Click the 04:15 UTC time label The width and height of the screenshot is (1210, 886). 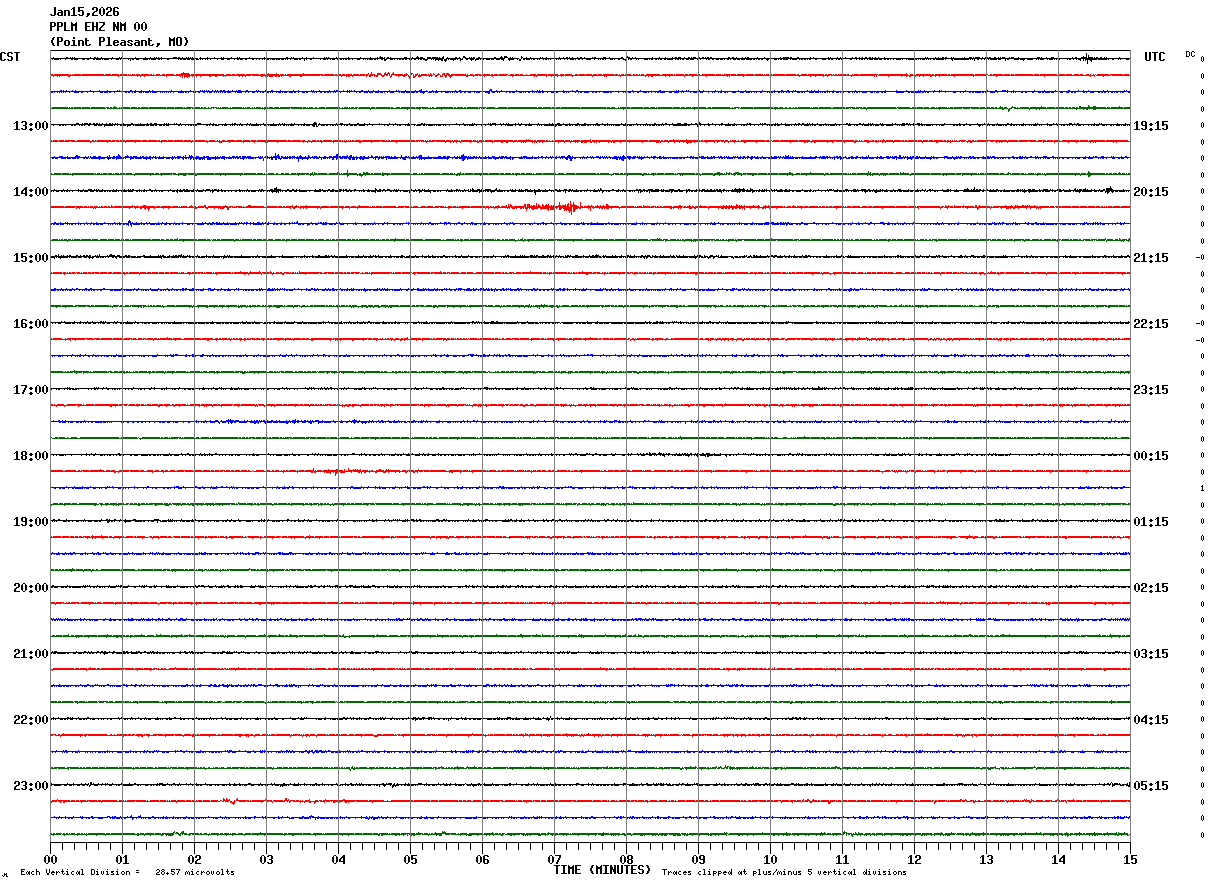1151,720
